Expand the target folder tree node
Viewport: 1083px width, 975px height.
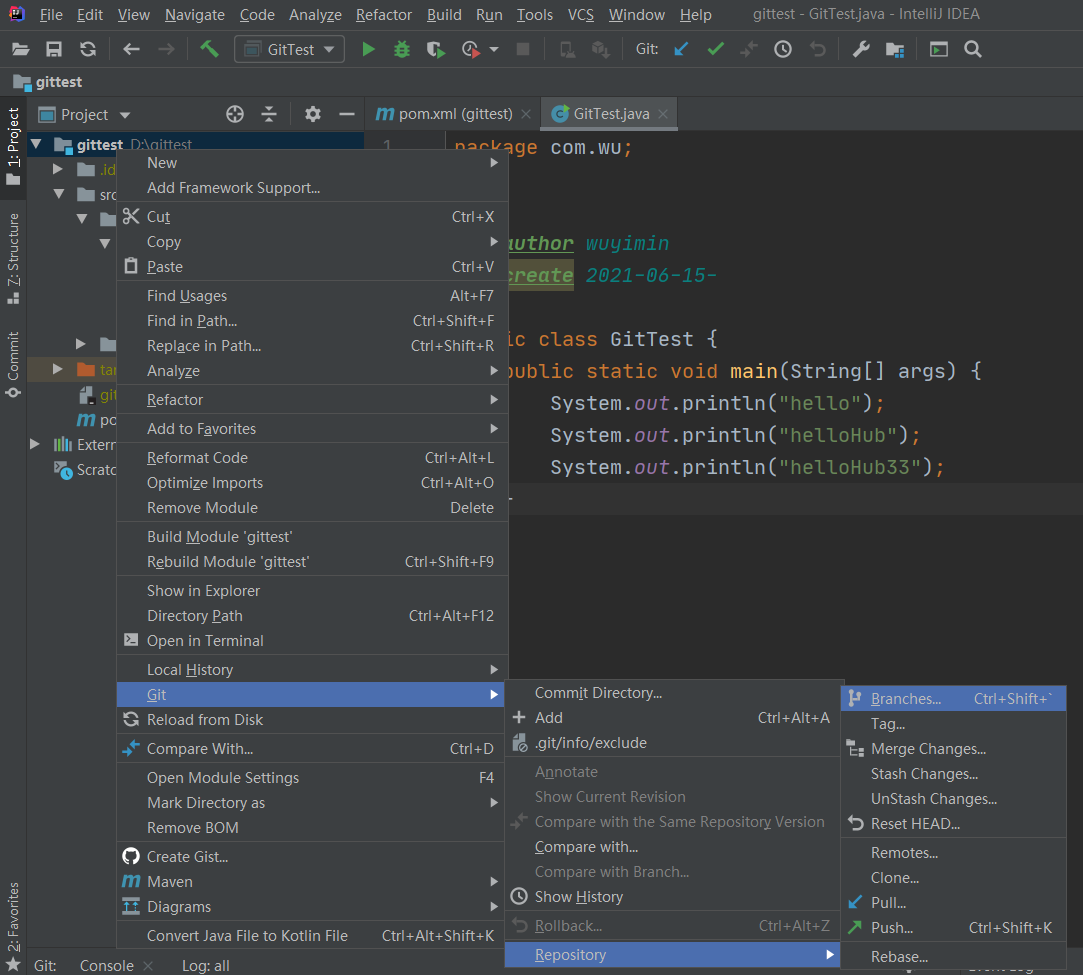(x=58, y=369)
